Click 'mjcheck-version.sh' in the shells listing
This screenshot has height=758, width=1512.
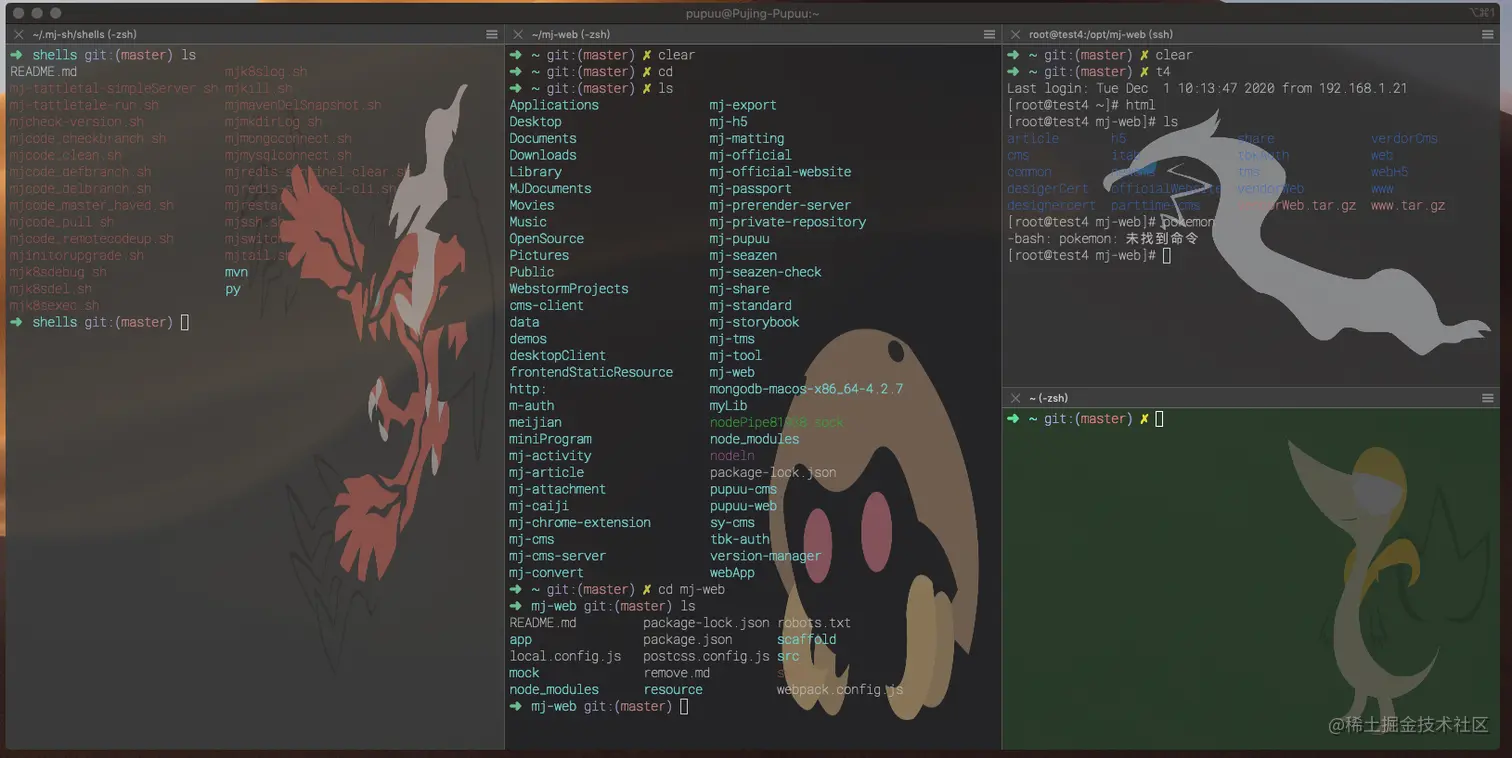[x=76, y=122]
